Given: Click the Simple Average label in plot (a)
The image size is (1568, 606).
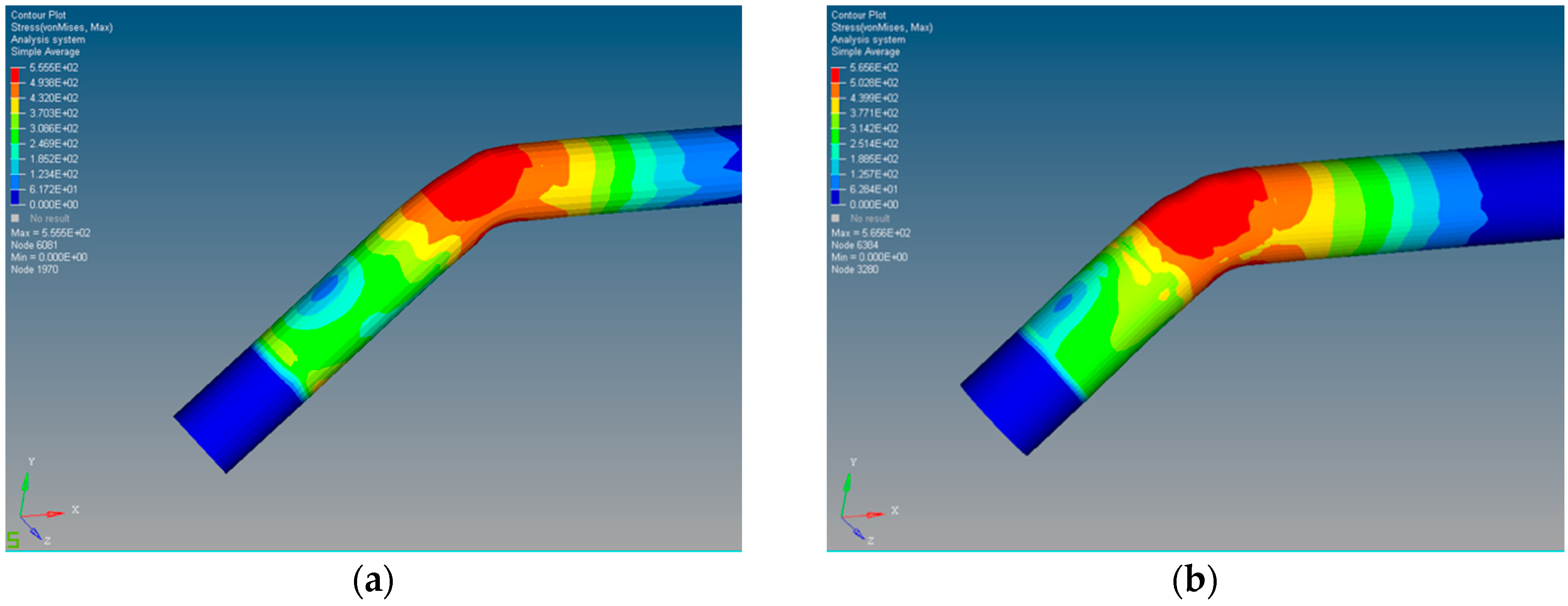Looking at the screenshot, I should (x=45, y=52).
